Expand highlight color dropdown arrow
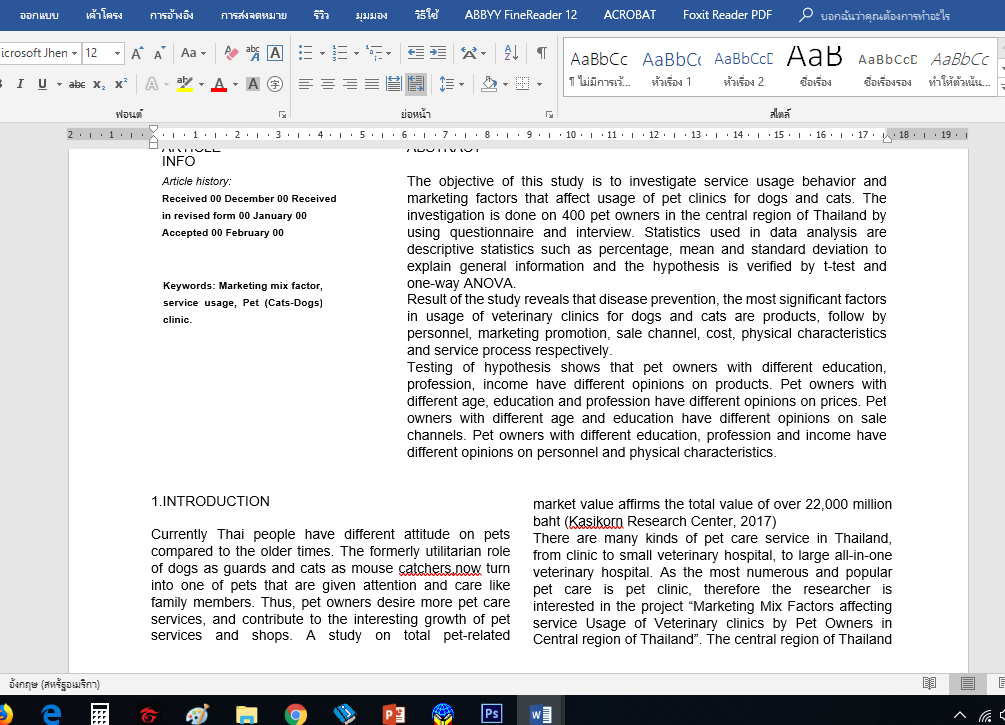Image resolution: width=1005 pixels, height=725 pixels. click(201, 84)
